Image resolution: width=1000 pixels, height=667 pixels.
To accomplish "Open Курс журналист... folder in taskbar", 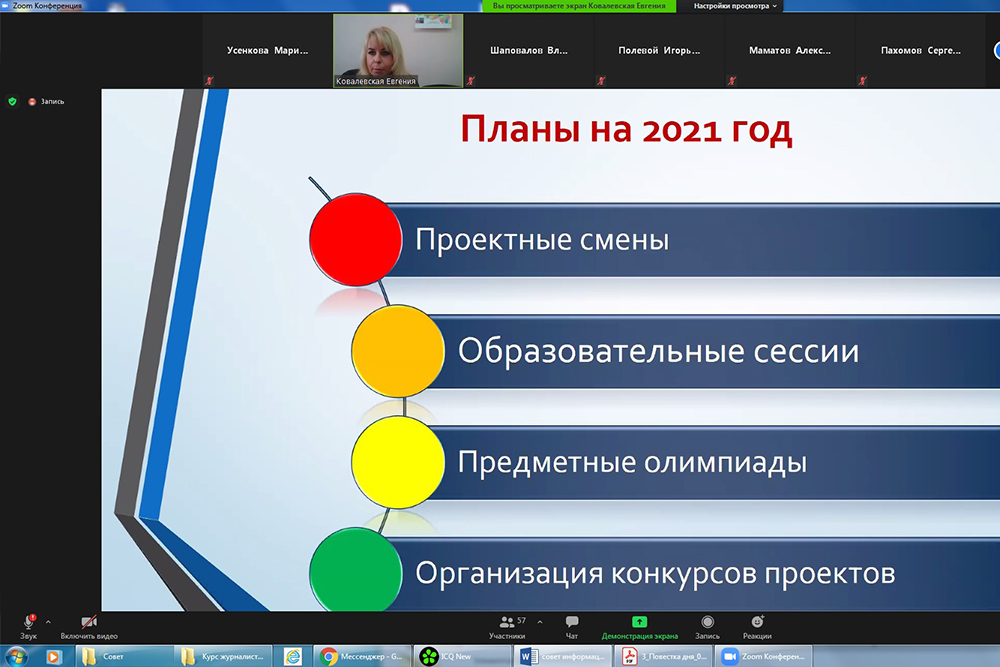I will (223, 656).
